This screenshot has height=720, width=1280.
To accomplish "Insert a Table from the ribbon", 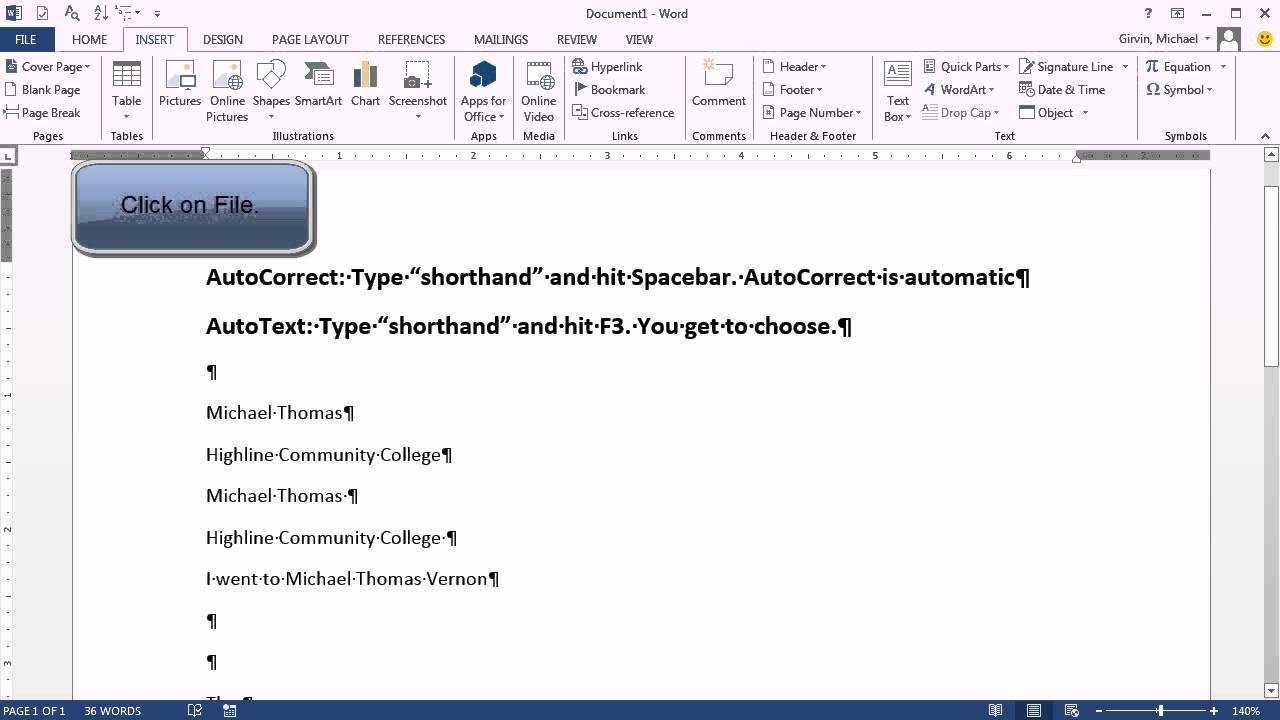I will pyautogui.click(x=127, y=91).
